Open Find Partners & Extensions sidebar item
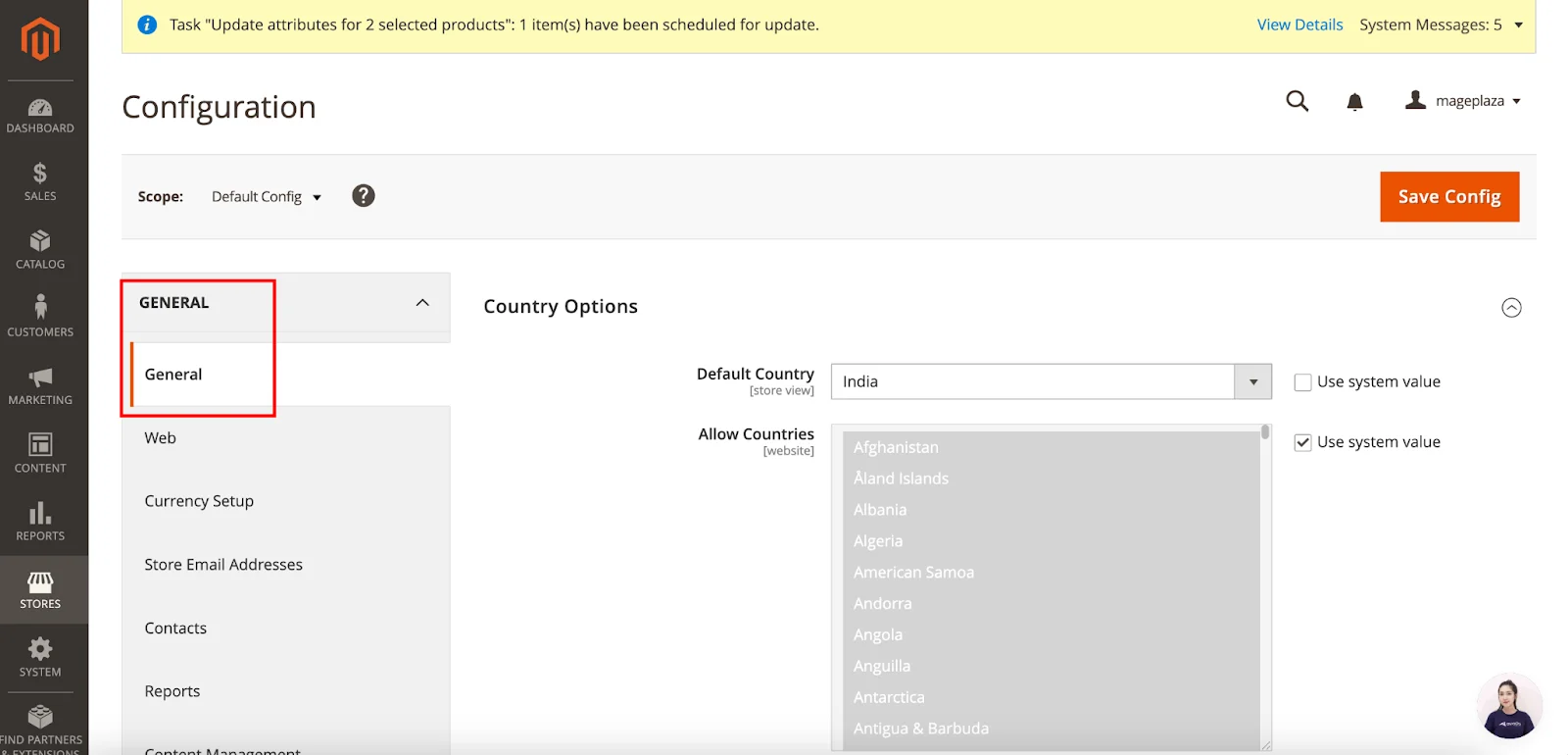The image size is (1568, 755). 40,730
